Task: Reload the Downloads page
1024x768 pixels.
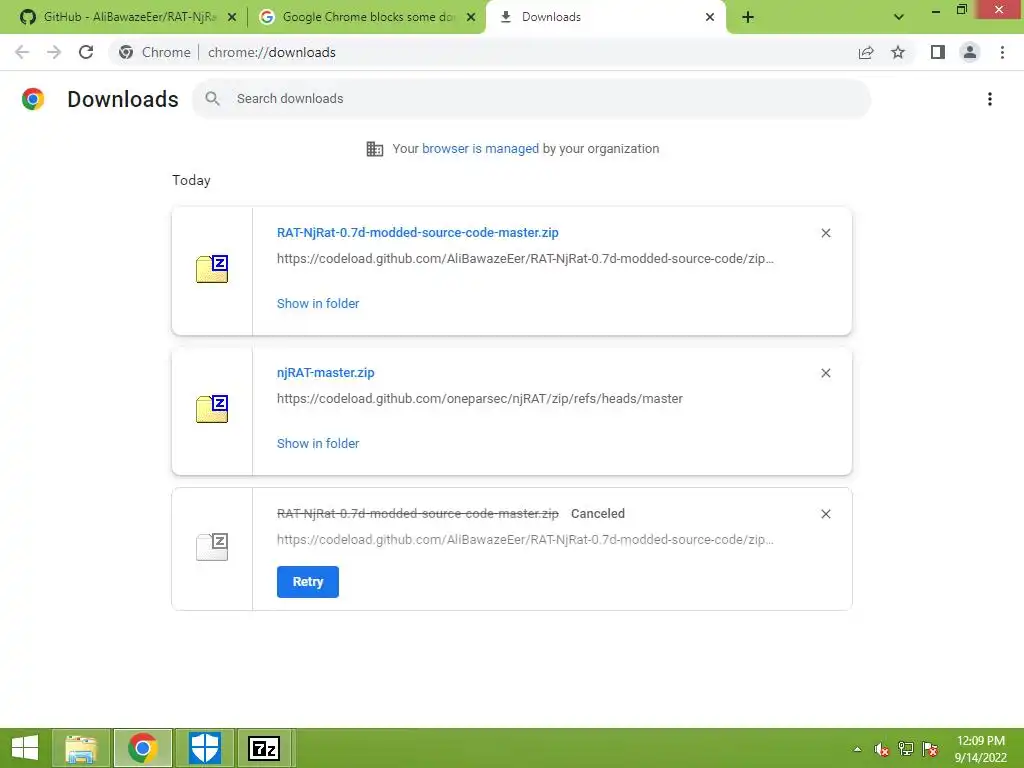Action: pos(86,52)
